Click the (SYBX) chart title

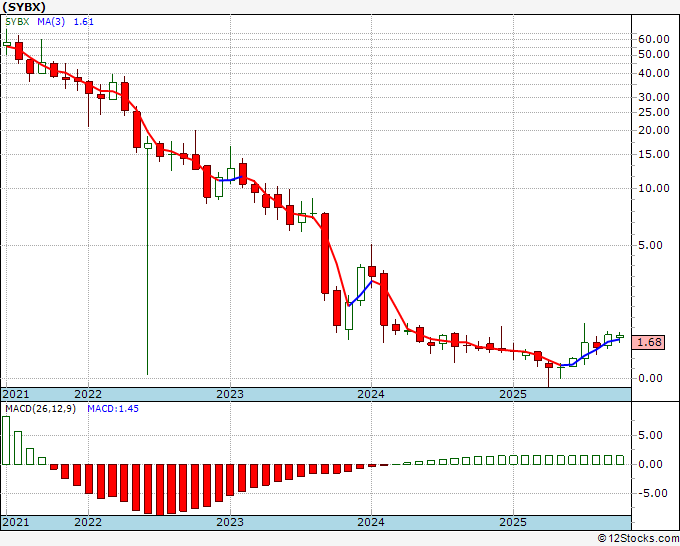point(23,7)
